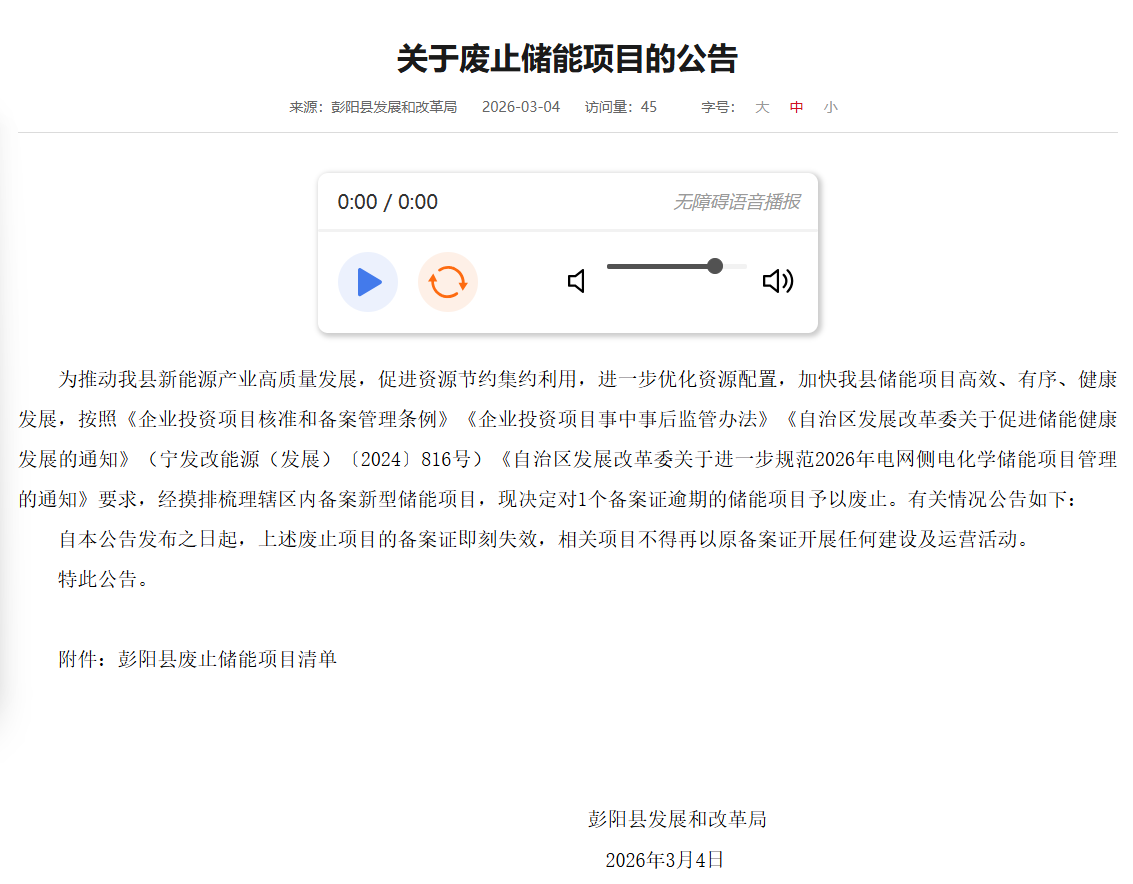Click the publish date 2026-03-04

pyautogui.click(x=521, y=107)
